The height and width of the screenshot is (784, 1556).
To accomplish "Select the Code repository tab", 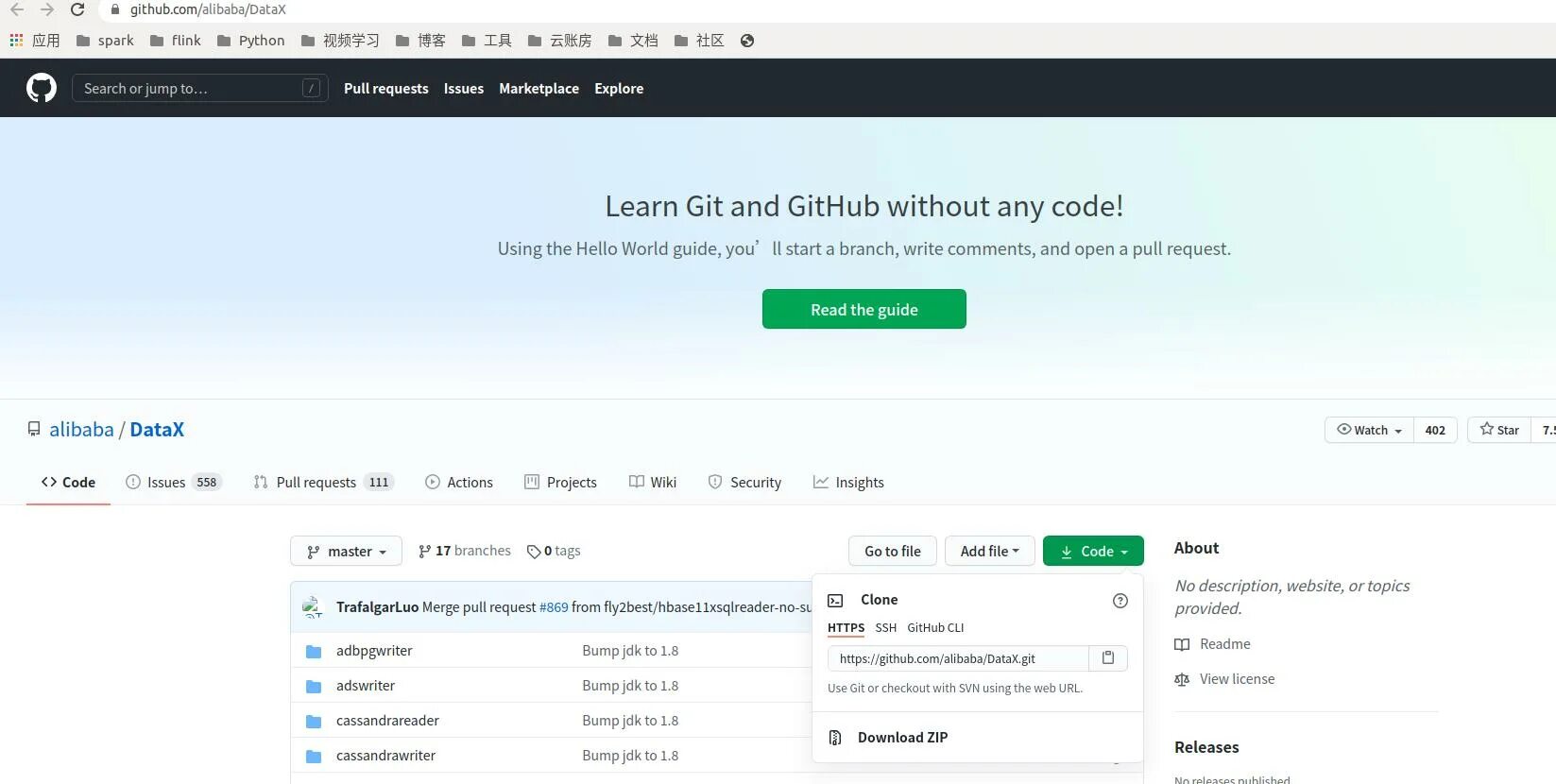I will pyautogui.click(x=68, y=482).
